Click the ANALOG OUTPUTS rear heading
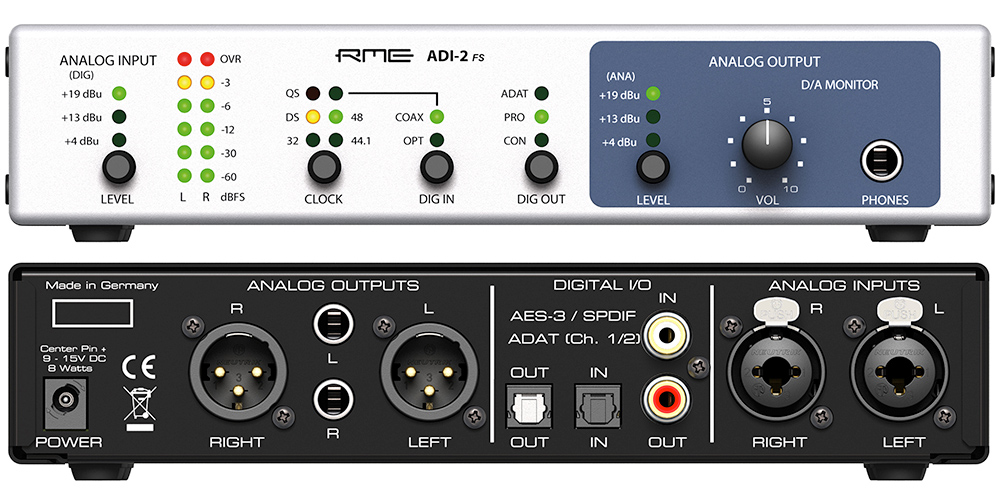This screenshot has height=500, width=1000. pos(332,285)
